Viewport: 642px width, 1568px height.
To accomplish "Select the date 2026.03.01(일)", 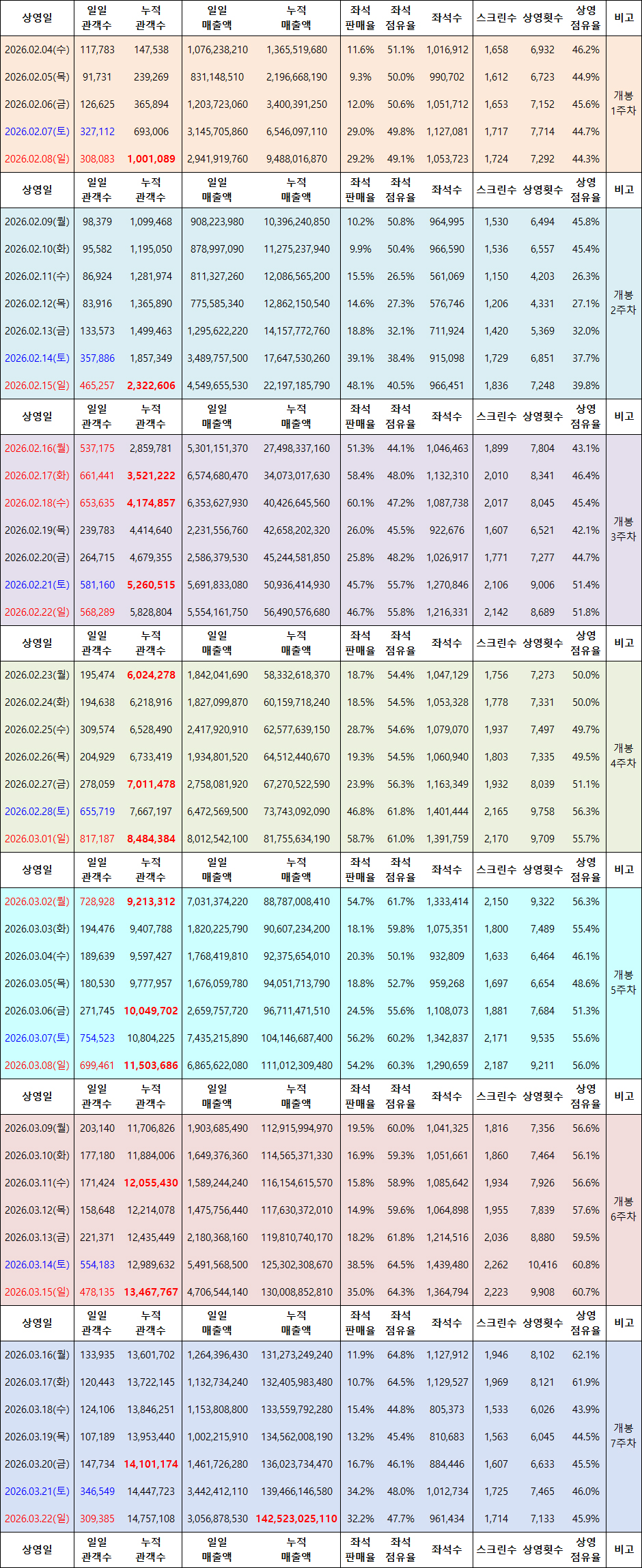I will tap(37, 839).
